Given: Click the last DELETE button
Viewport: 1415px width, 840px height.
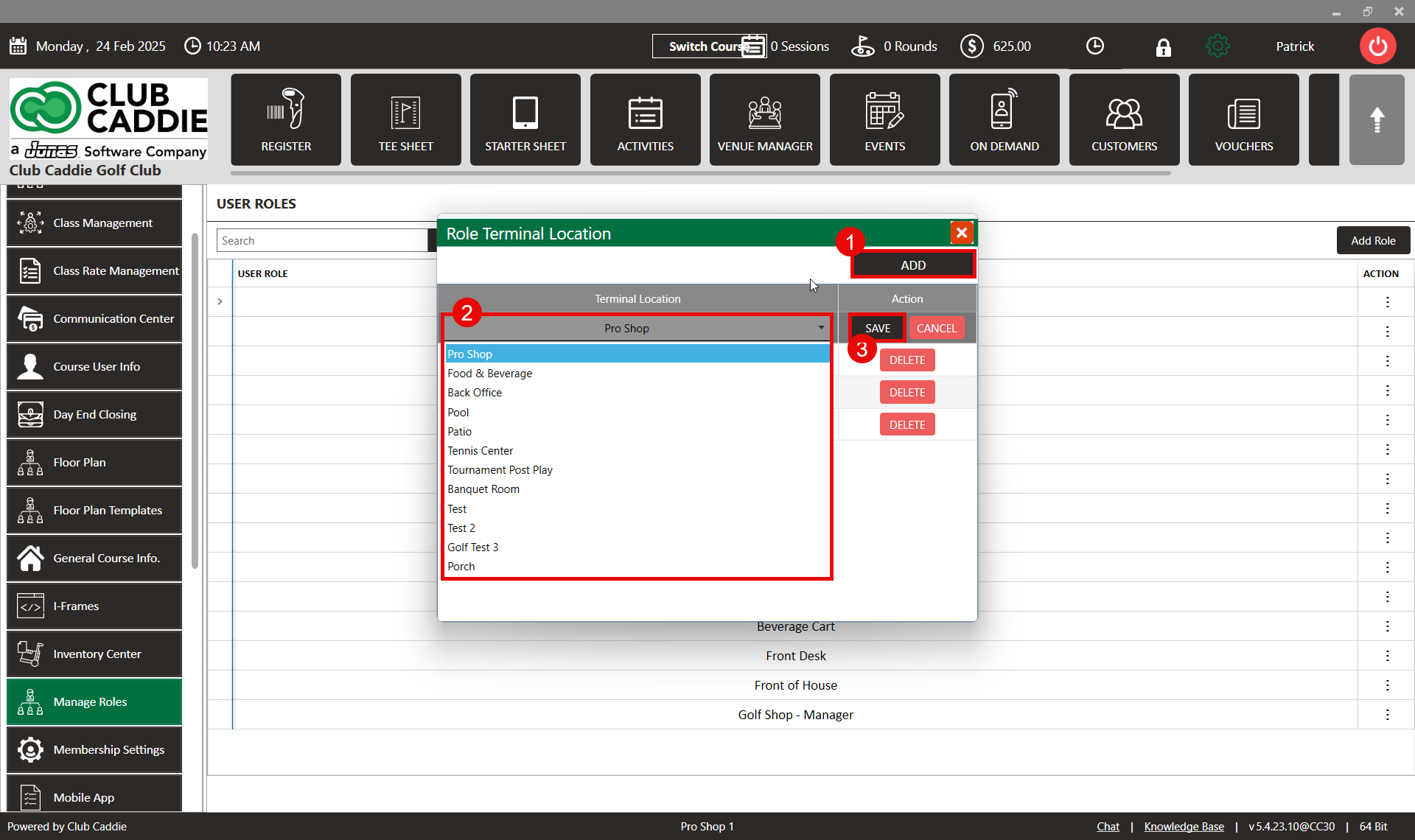Looking at the screenshot, I should tap(907, 424).
